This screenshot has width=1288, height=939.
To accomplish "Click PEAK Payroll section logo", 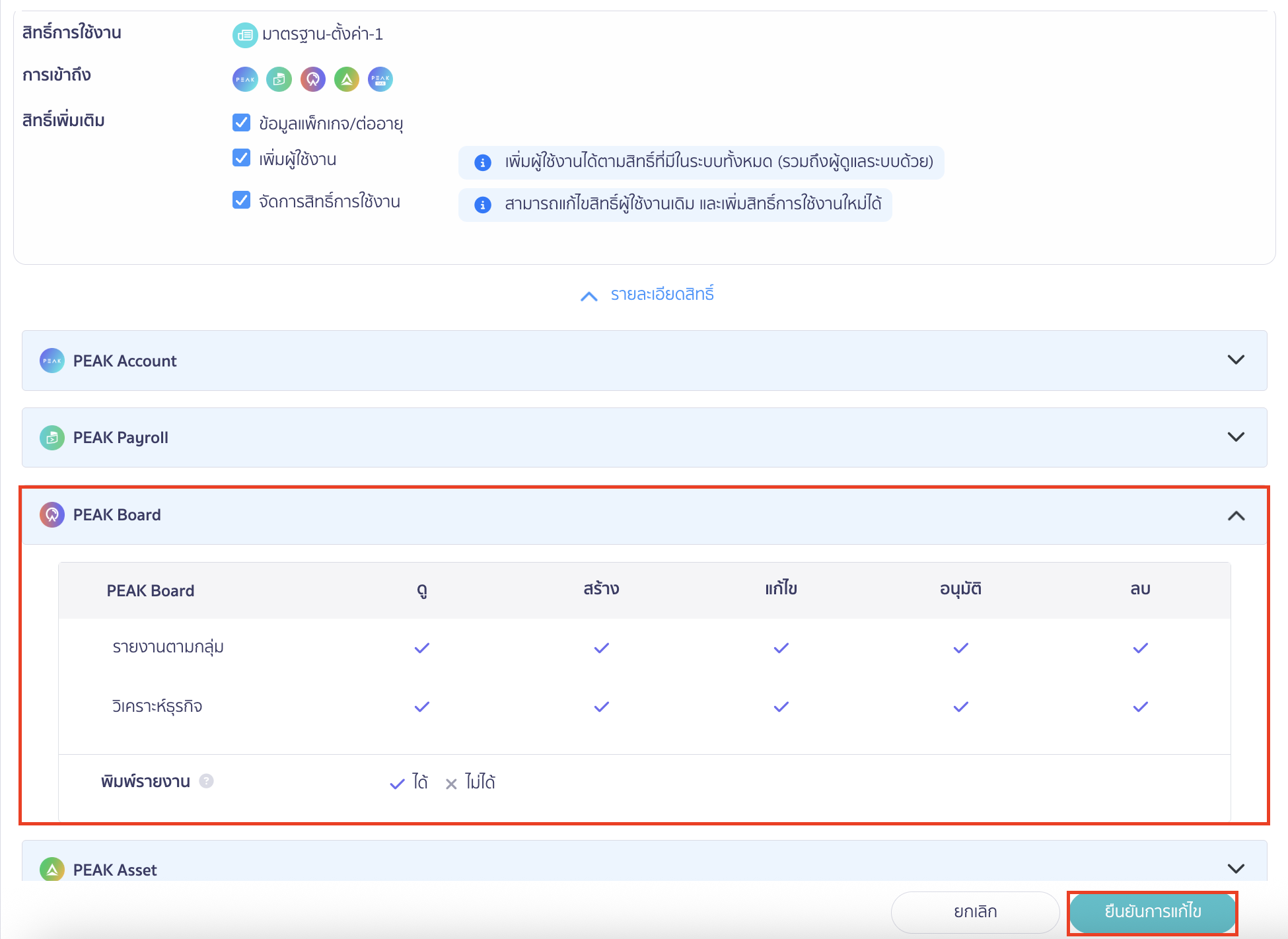I will [52, 438].
